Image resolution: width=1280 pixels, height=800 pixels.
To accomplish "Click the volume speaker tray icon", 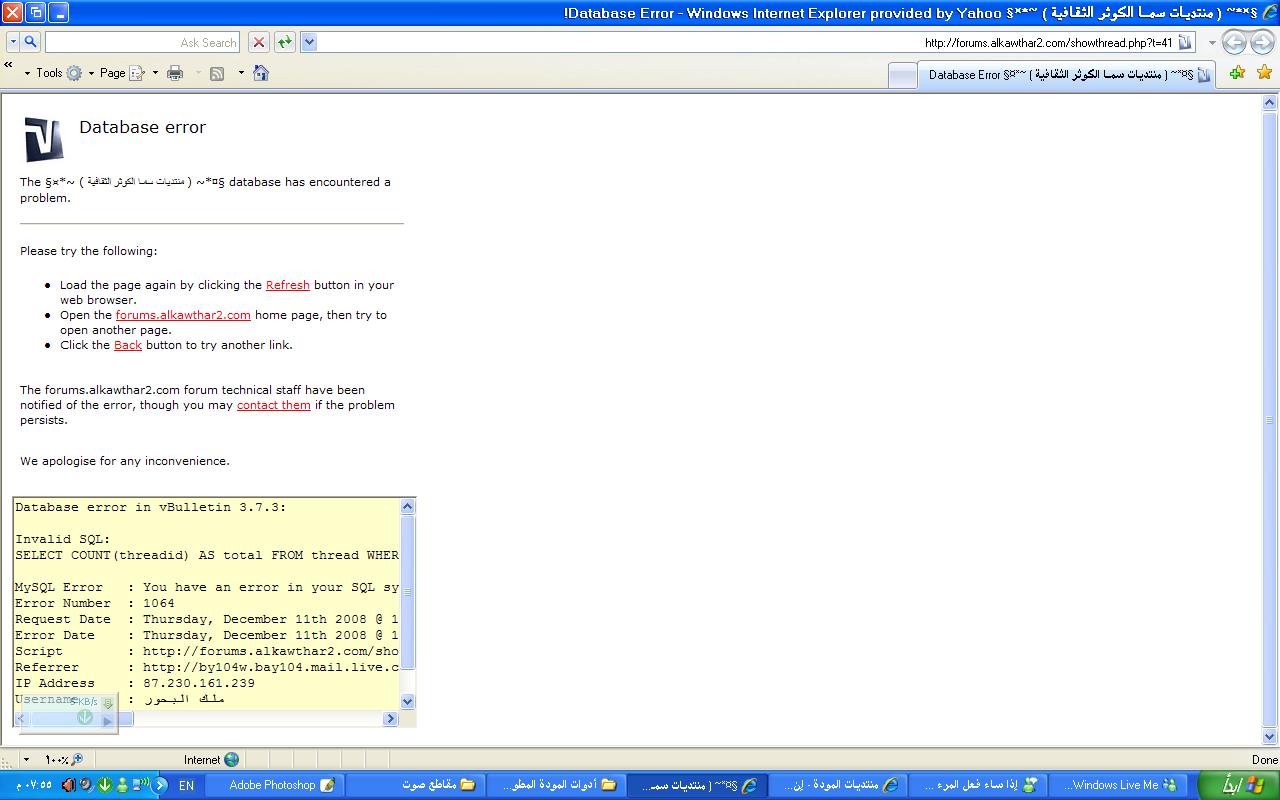I will [68, 785].
